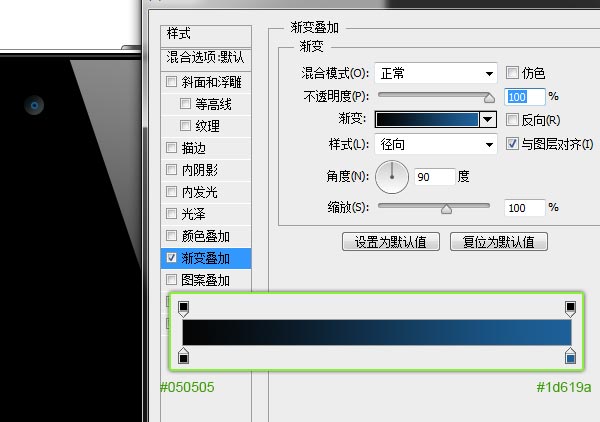Click the 缩放 scale slider thumb

[446, 209]
